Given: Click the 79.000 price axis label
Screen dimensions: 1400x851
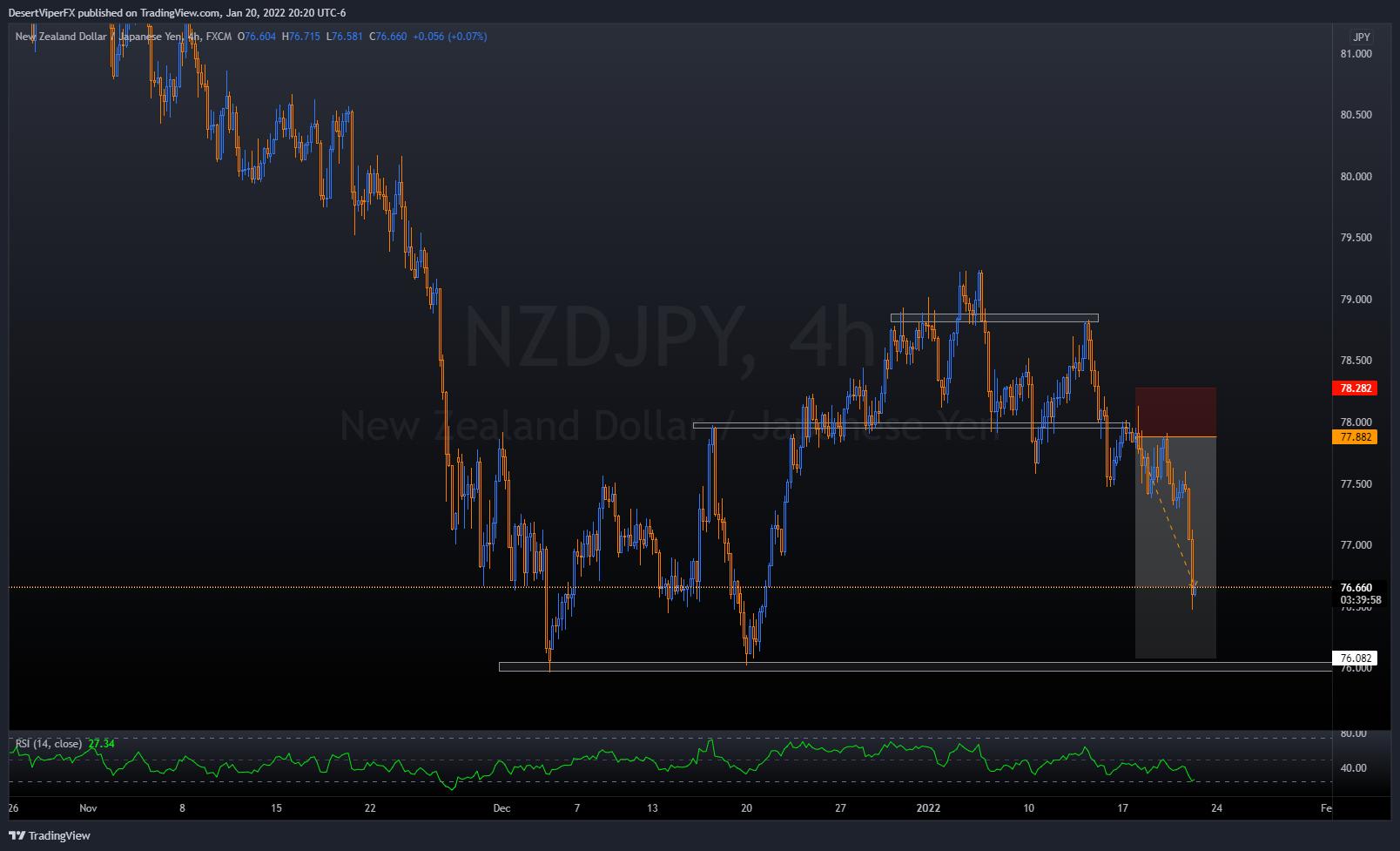Looking at the screenshot, I should pos(1356,300).
